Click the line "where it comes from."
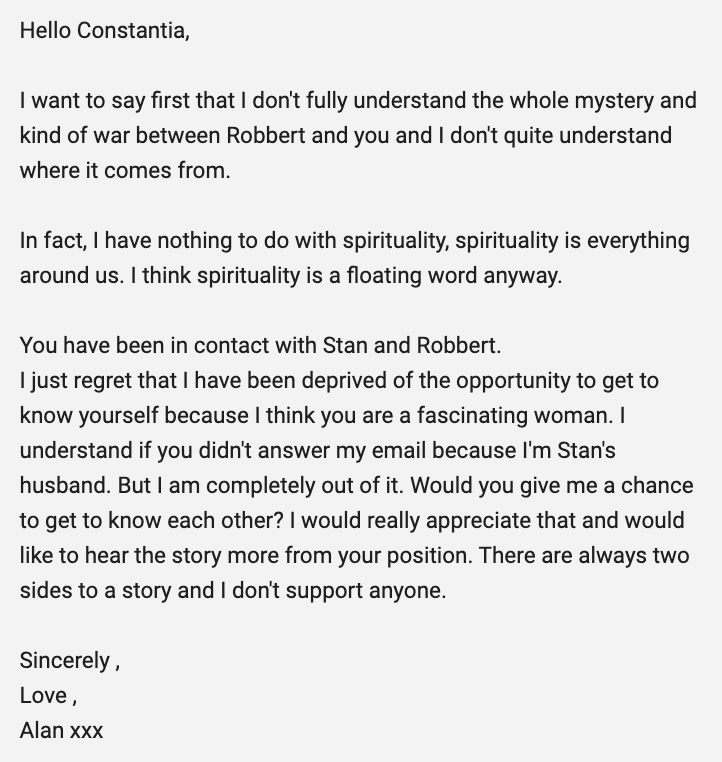This screenshot has height=762, width=722. pos(124,171)
